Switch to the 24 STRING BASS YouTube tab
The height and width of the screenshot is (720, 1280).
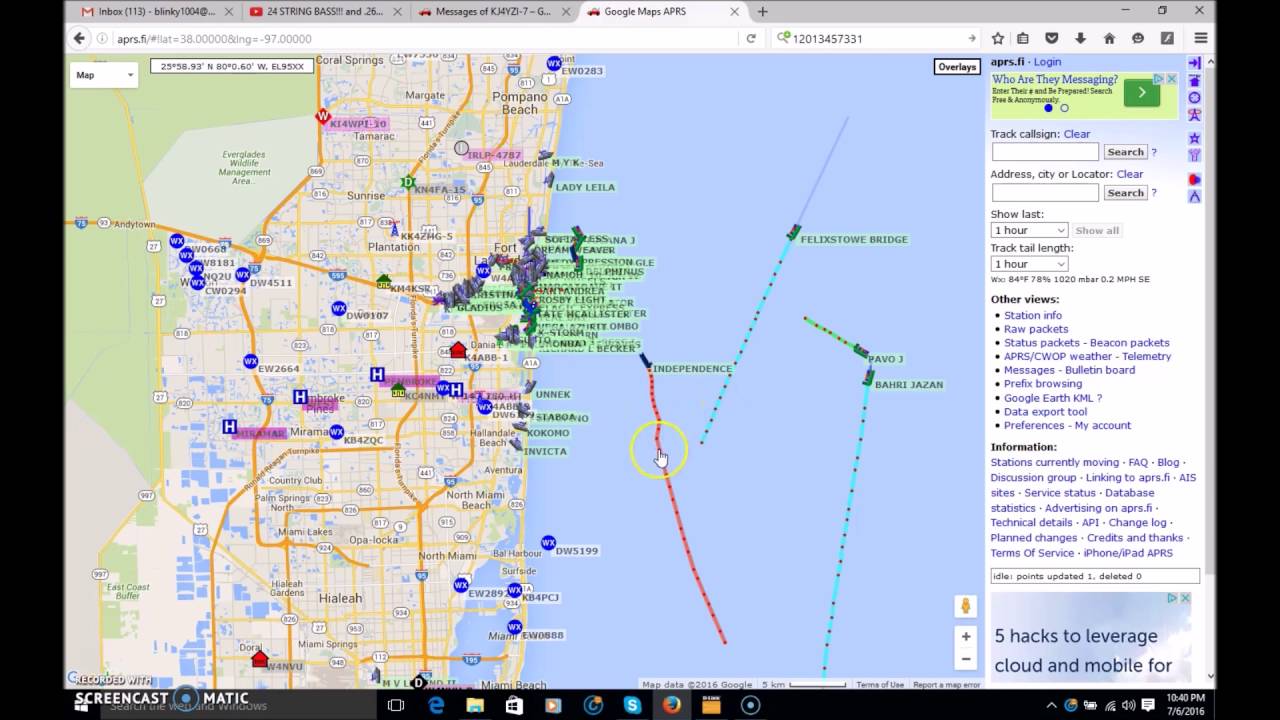point(326,12)
